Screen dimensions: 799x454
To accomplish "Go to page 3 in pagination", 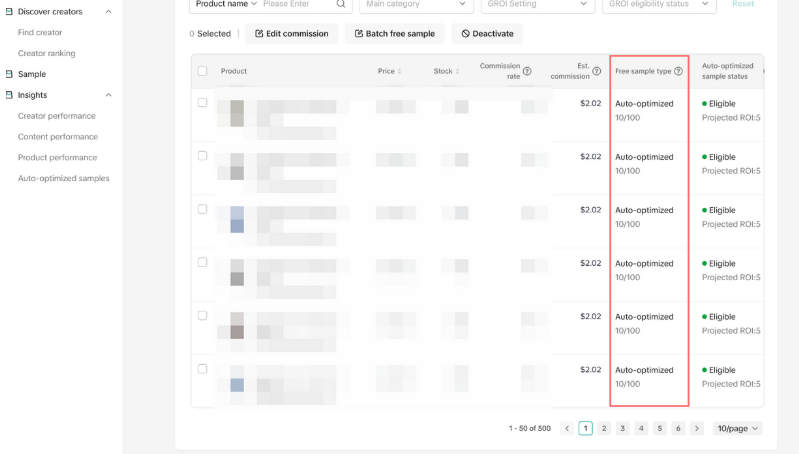I will point(623,429).
